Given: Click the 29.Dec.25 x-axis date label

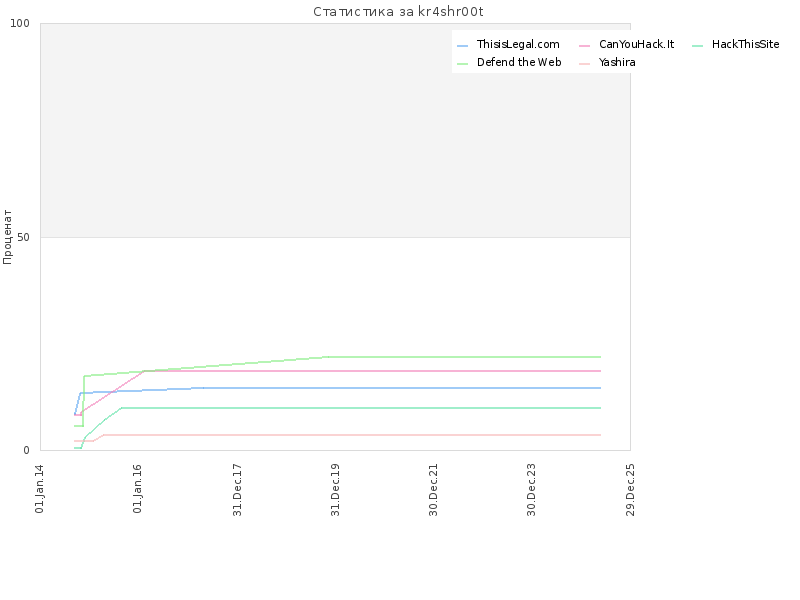Looking at the screenshot, I should pos(630,488).
